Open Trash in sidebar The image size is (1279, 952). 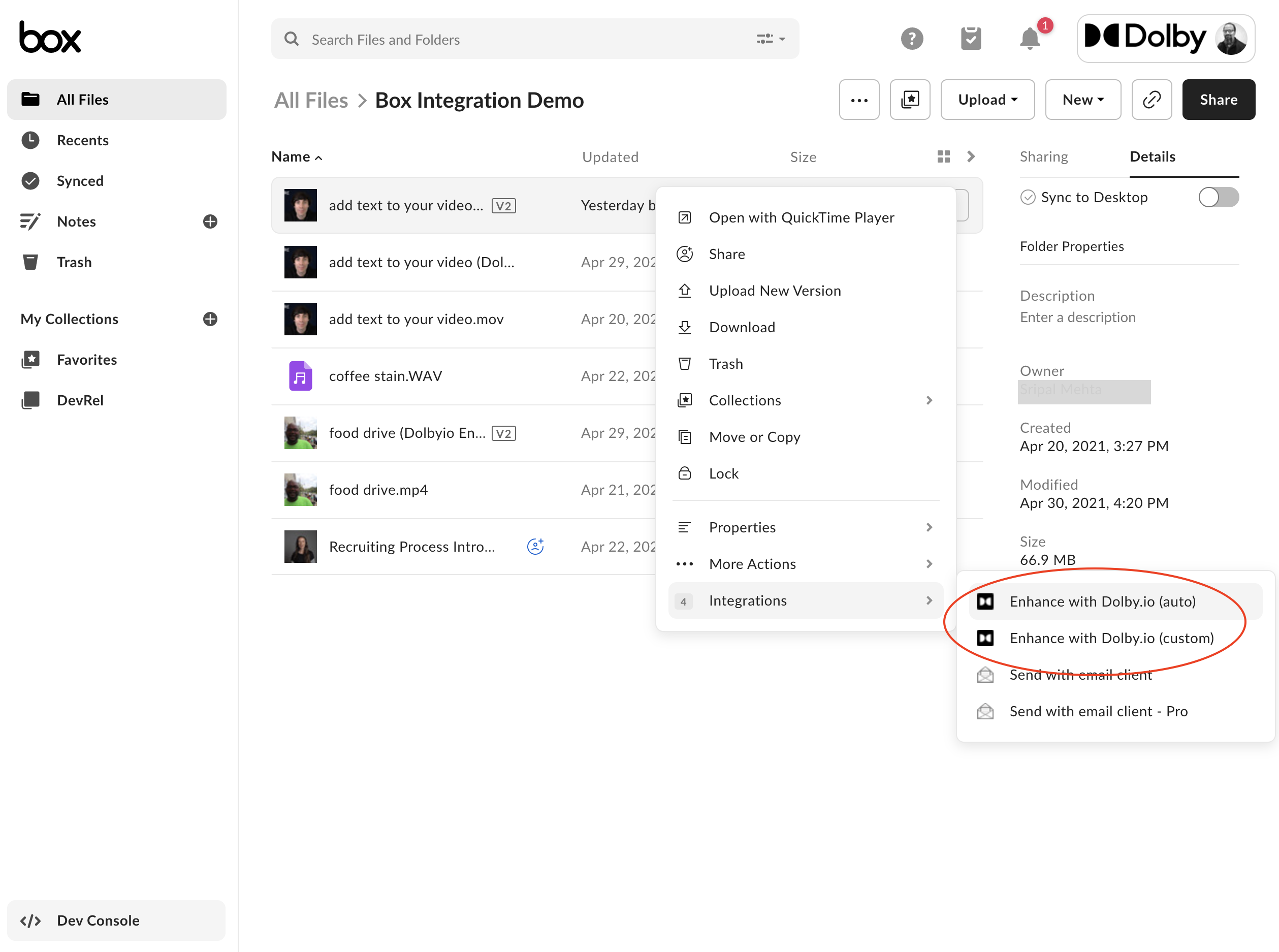(116, 262)
